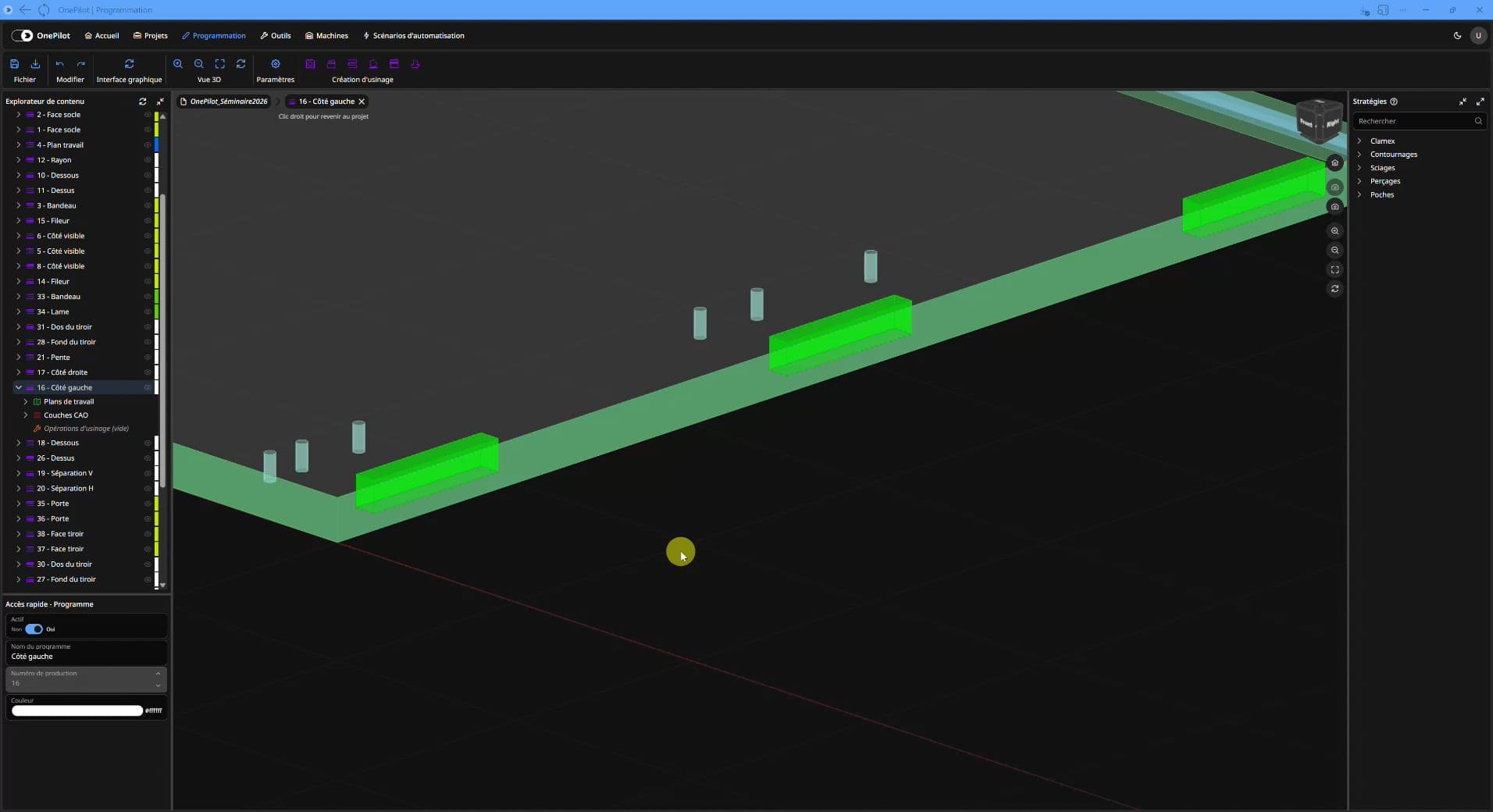
Task: Expand the Clamex strategy group
Action: point(1359,141)
